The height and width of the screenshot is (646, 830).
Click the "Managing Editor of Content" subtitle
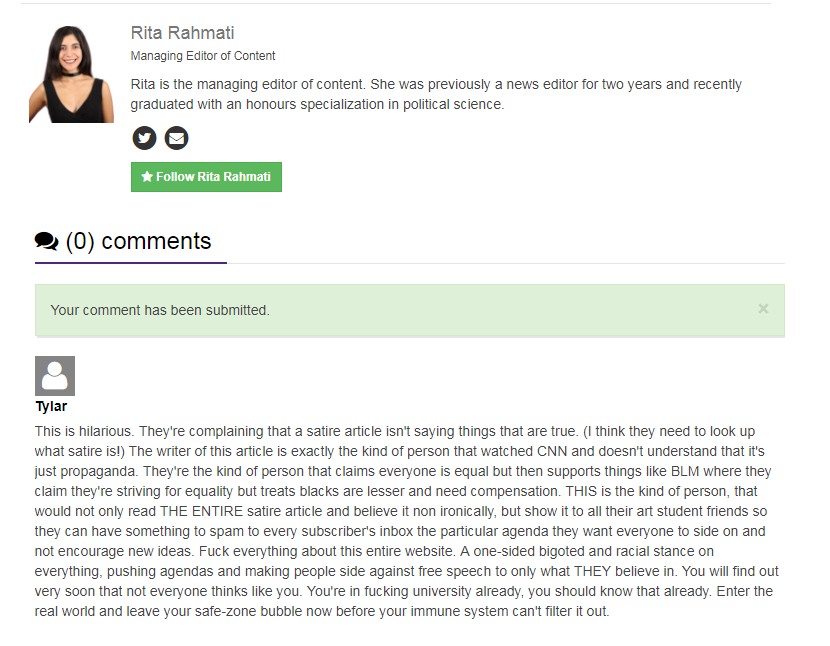click(x=203, y=56)
